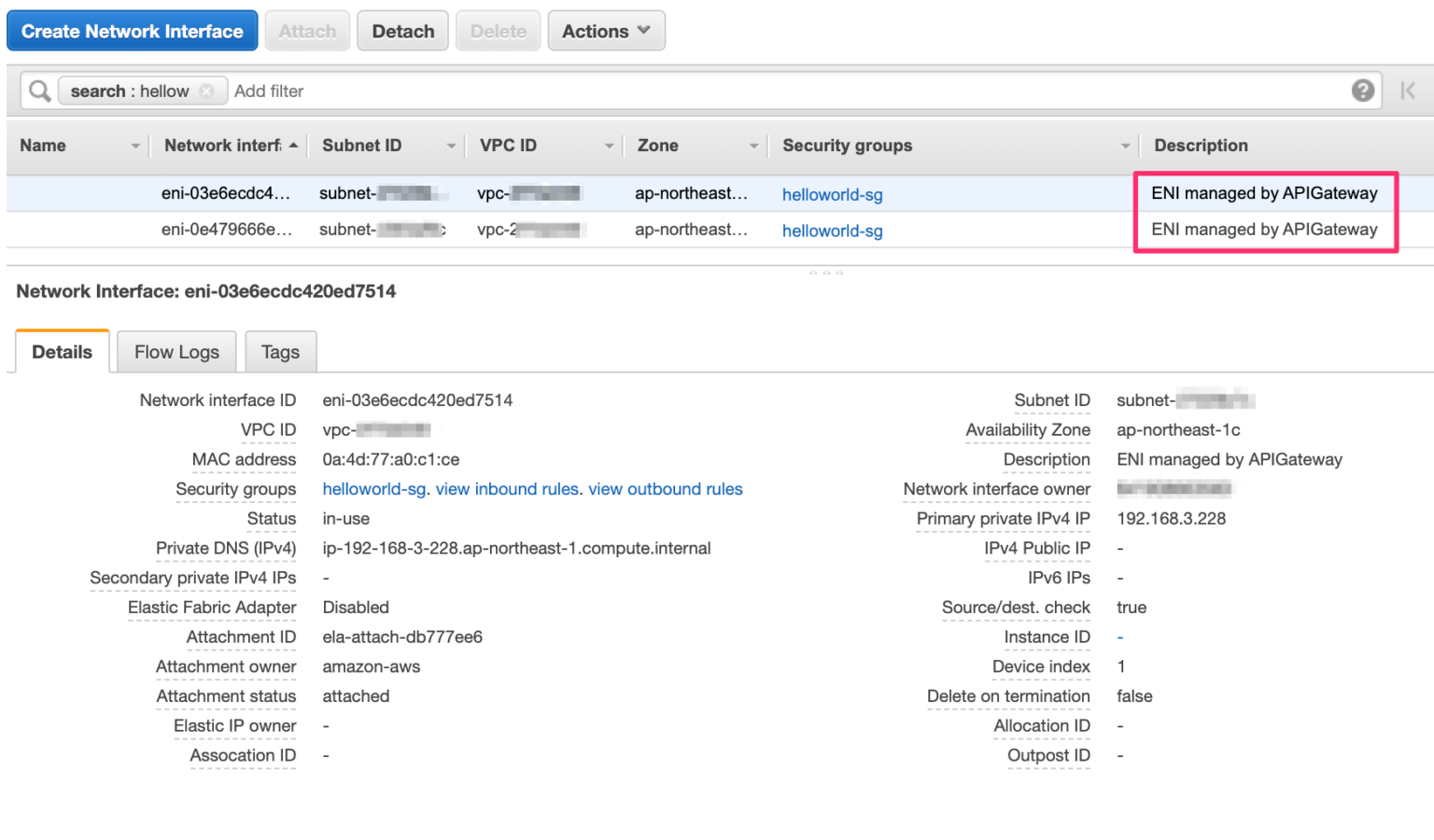Collapse the pane using the chevron icon
This screenshot has height=840, width=1434.
coord(1409,91)
